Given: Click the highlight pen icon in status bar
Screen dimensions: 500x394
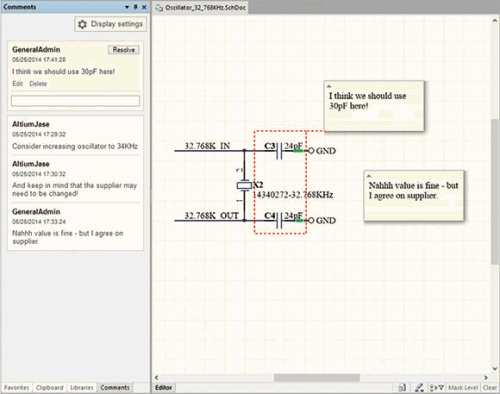Looking at the screenshot, I should (419, 388).
